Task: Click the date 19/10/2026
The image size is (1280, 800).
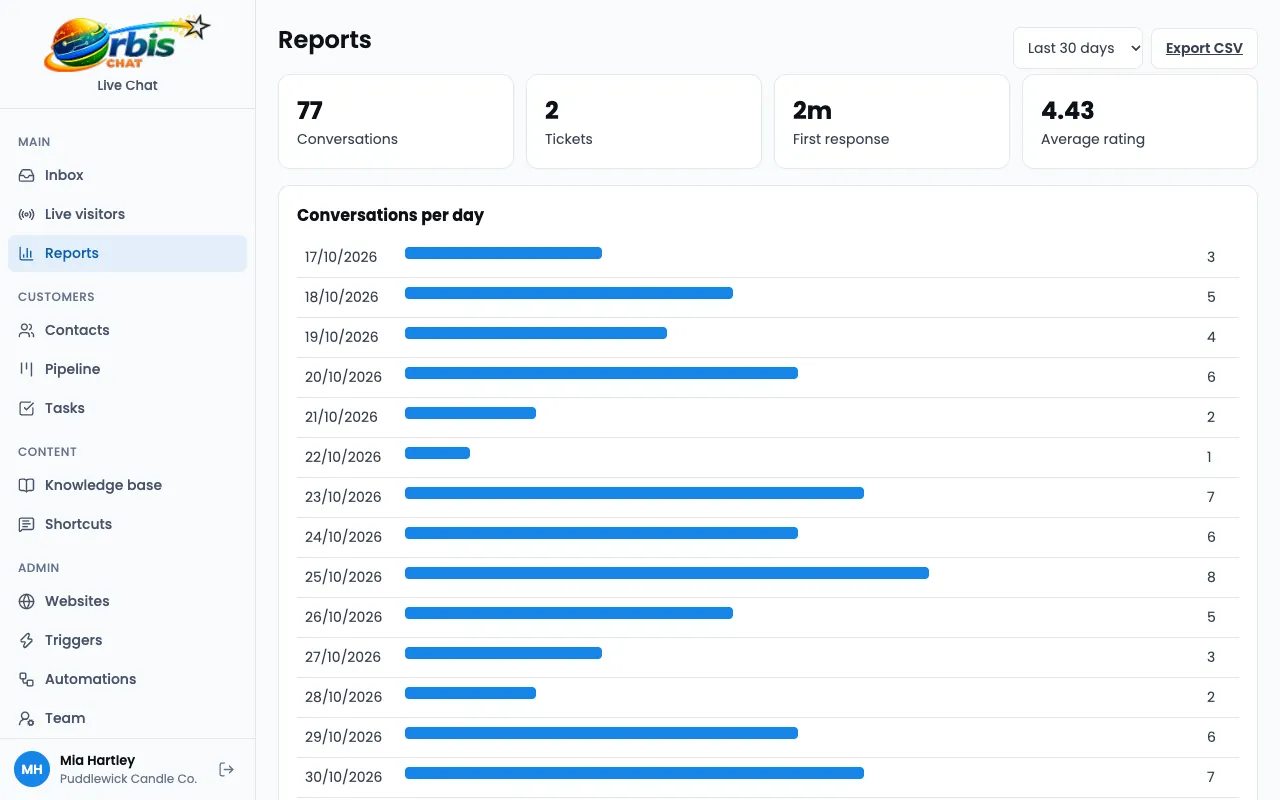Action: tap(342, 337)
